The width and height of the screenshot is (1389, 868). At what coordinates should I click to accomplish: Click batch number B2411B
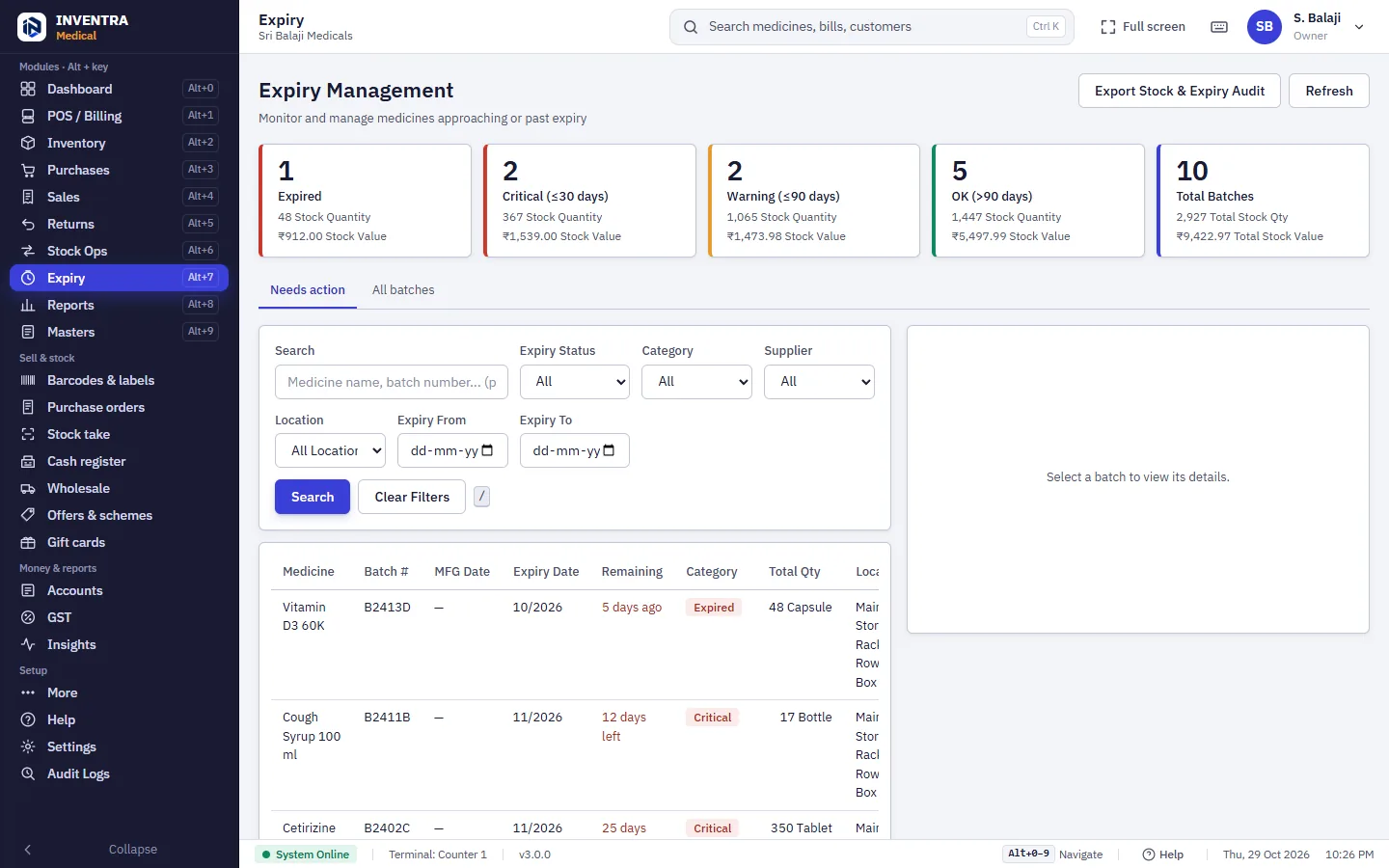[x=387, y=718]
